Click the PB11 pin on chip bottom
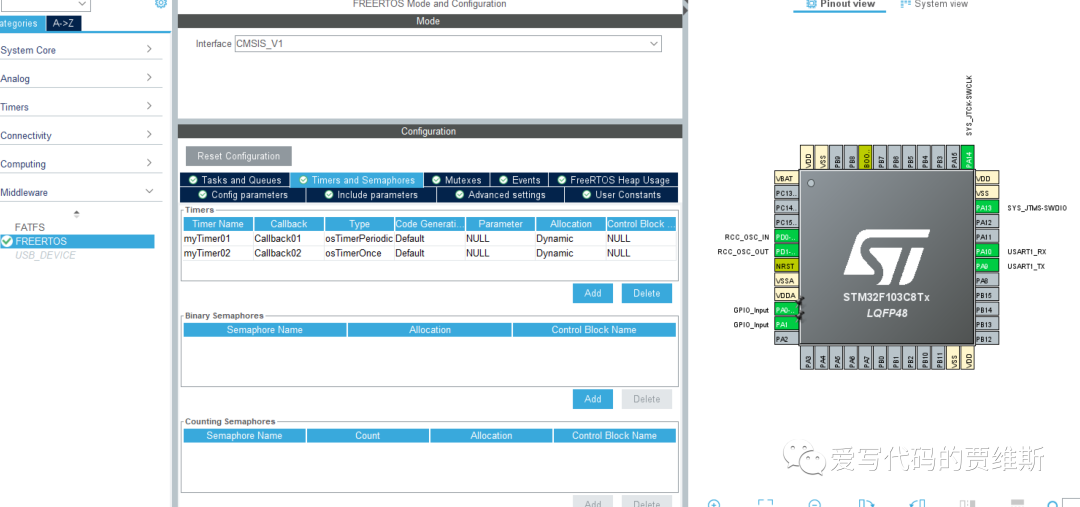 [939, 359]
